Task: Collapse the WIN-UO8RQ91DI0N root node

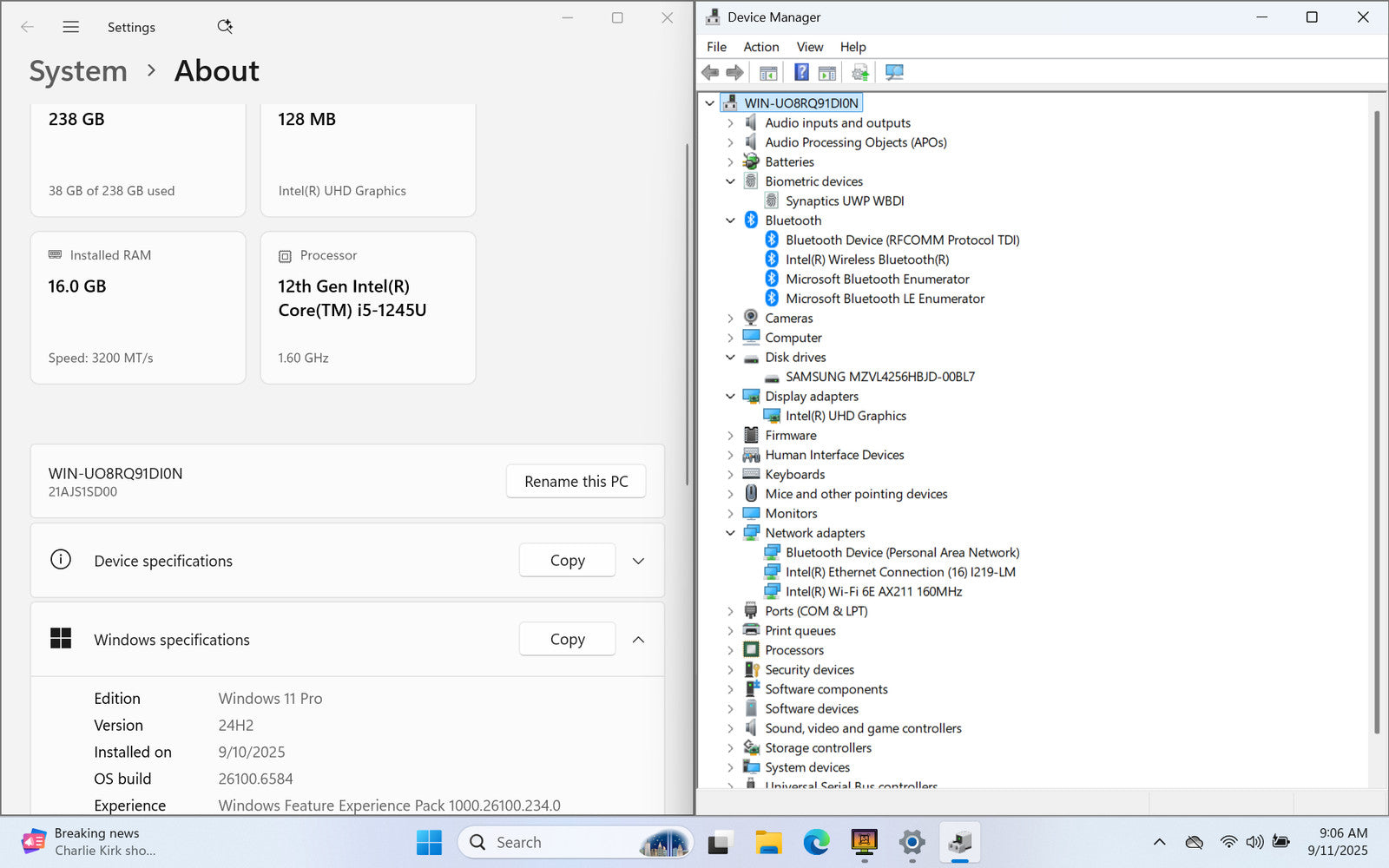Action: tap(709, 103)
